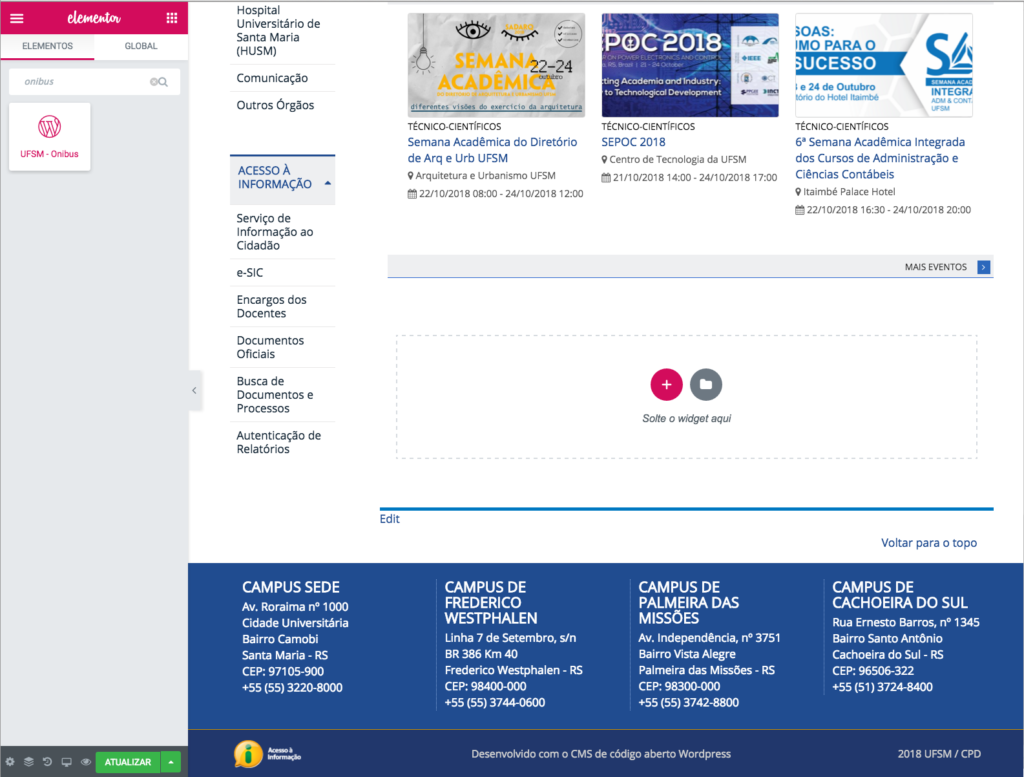Expand Mais Eventos arrow button
The width and height of the screenshot is (1024, 777).
pos(984,267)
